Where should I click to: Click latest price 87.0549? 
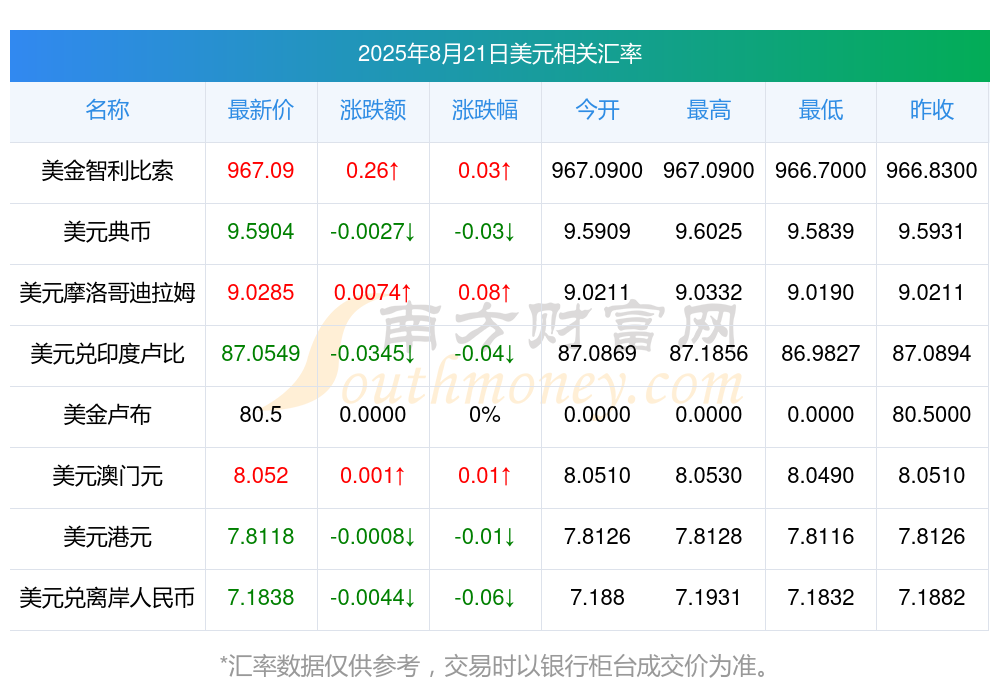click(x=261, y=353)
